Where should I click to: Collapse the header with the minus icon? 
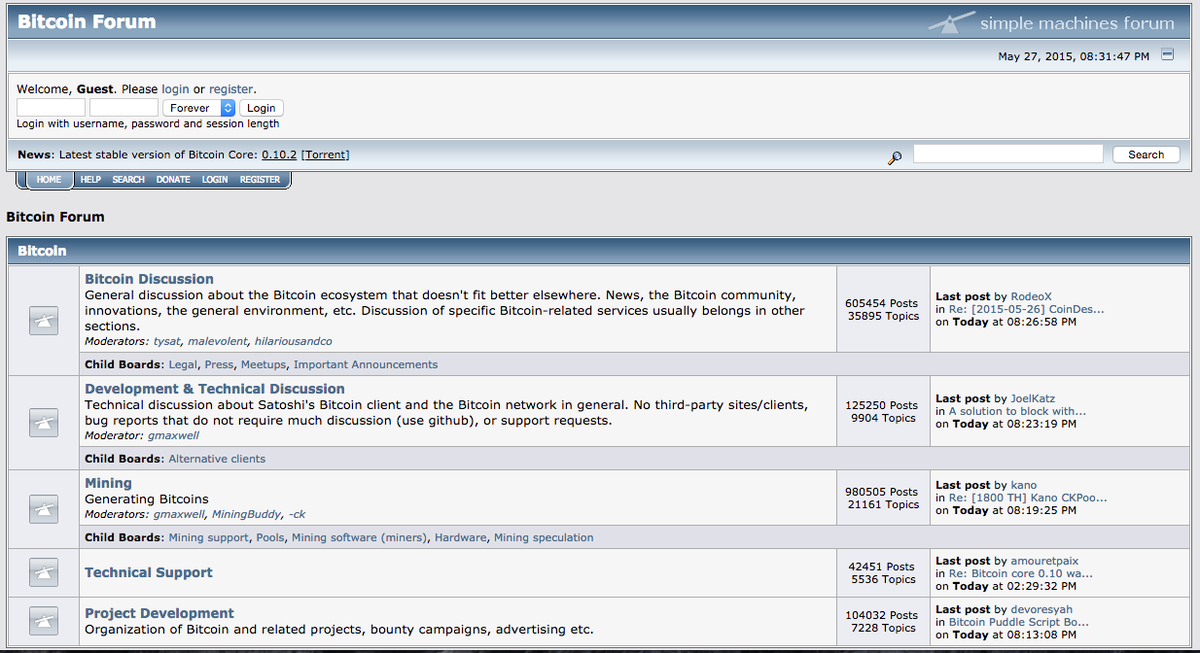pos(1166,55)
